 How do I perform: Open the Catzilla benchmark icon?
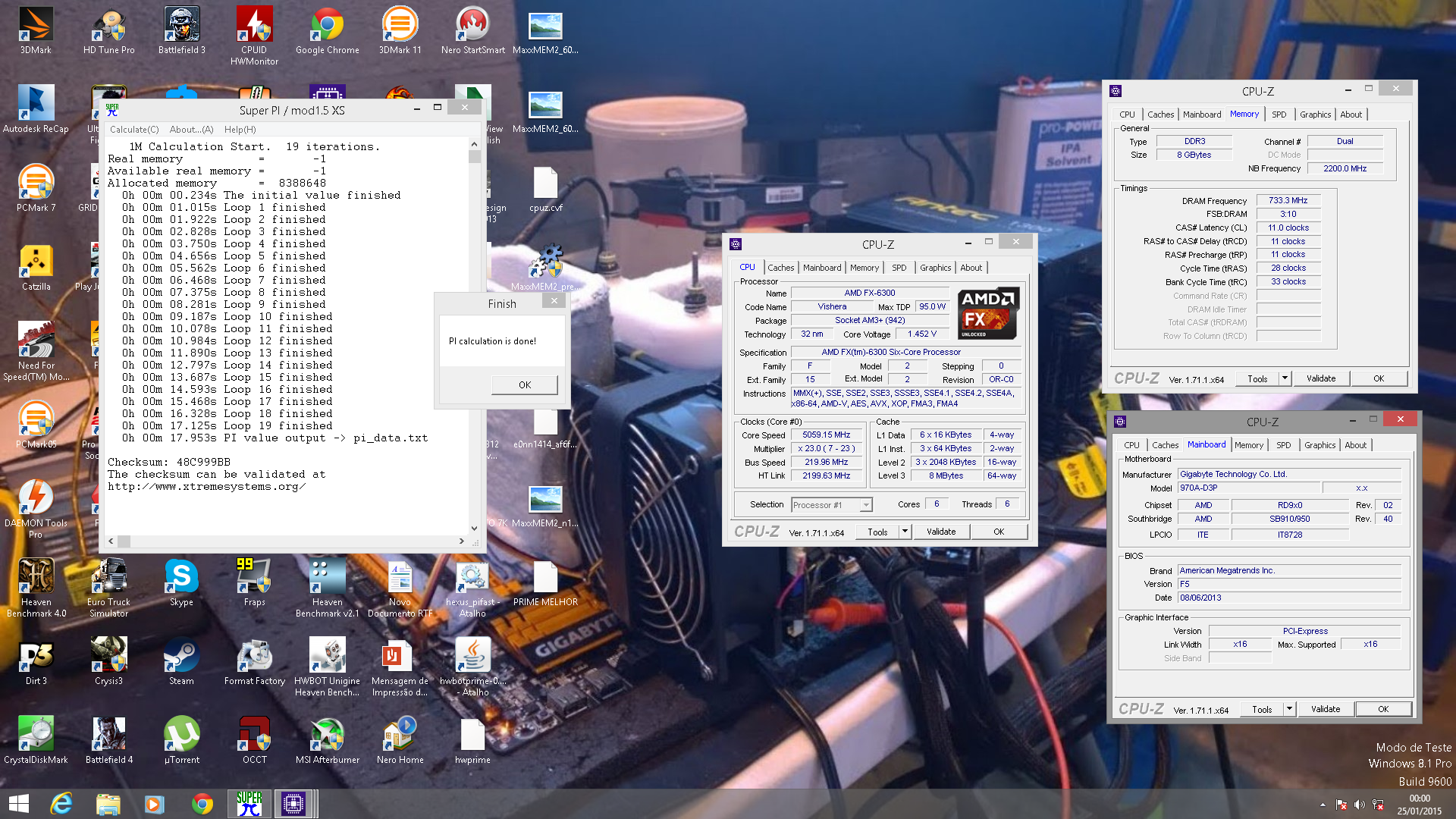36,267
